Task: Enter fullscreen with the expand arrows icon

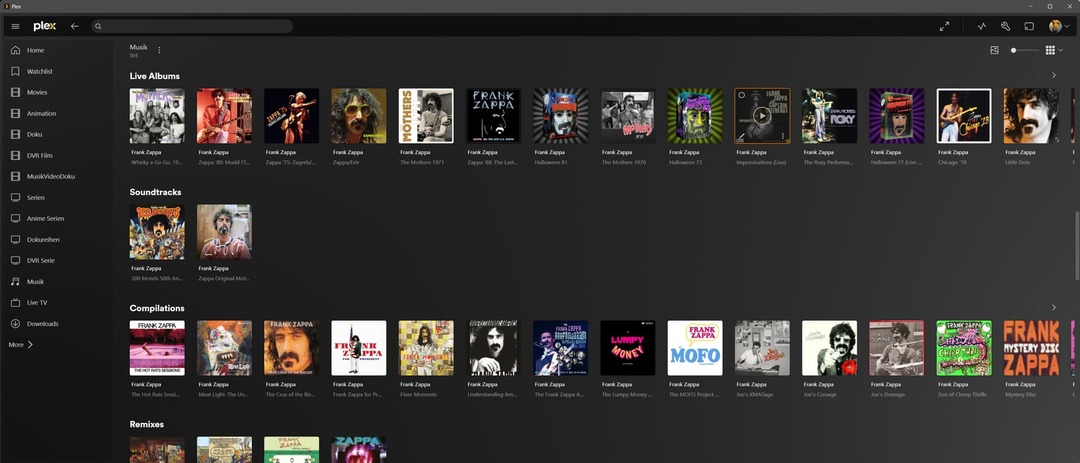Action: [x=944, y=26]
